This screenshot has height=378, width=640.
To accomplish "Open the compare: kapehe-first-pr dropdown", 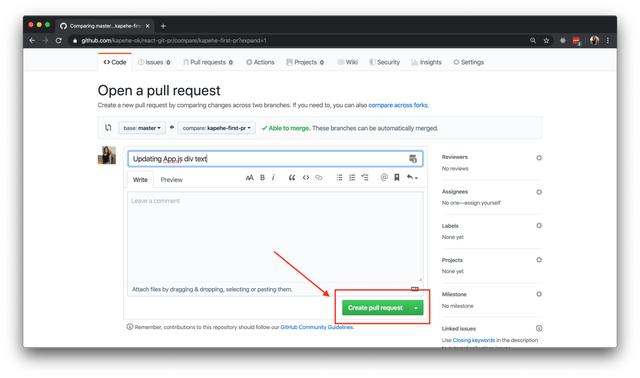I will tap(217, 128).
